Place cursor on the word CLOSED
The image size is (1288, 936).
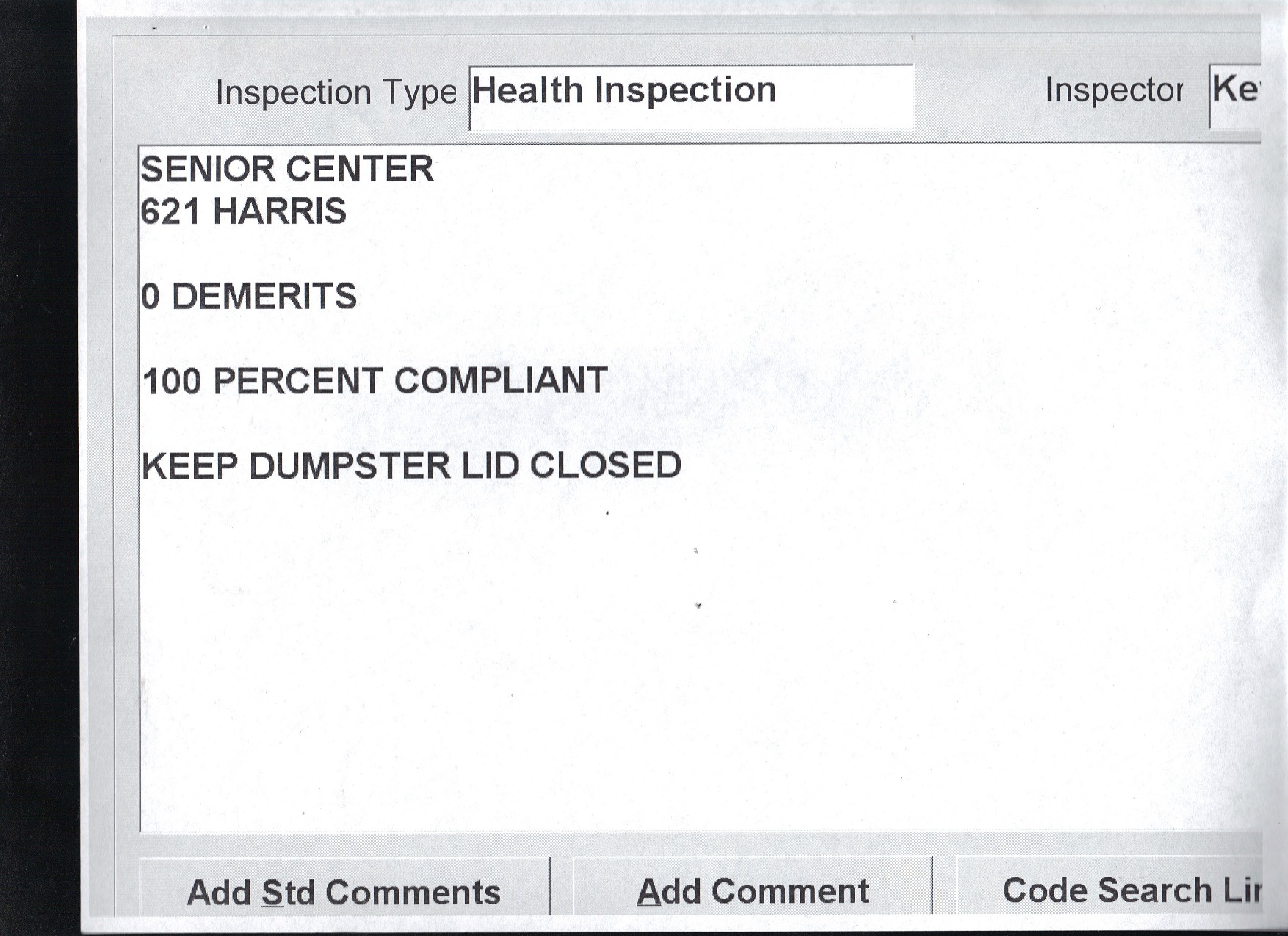605,465
